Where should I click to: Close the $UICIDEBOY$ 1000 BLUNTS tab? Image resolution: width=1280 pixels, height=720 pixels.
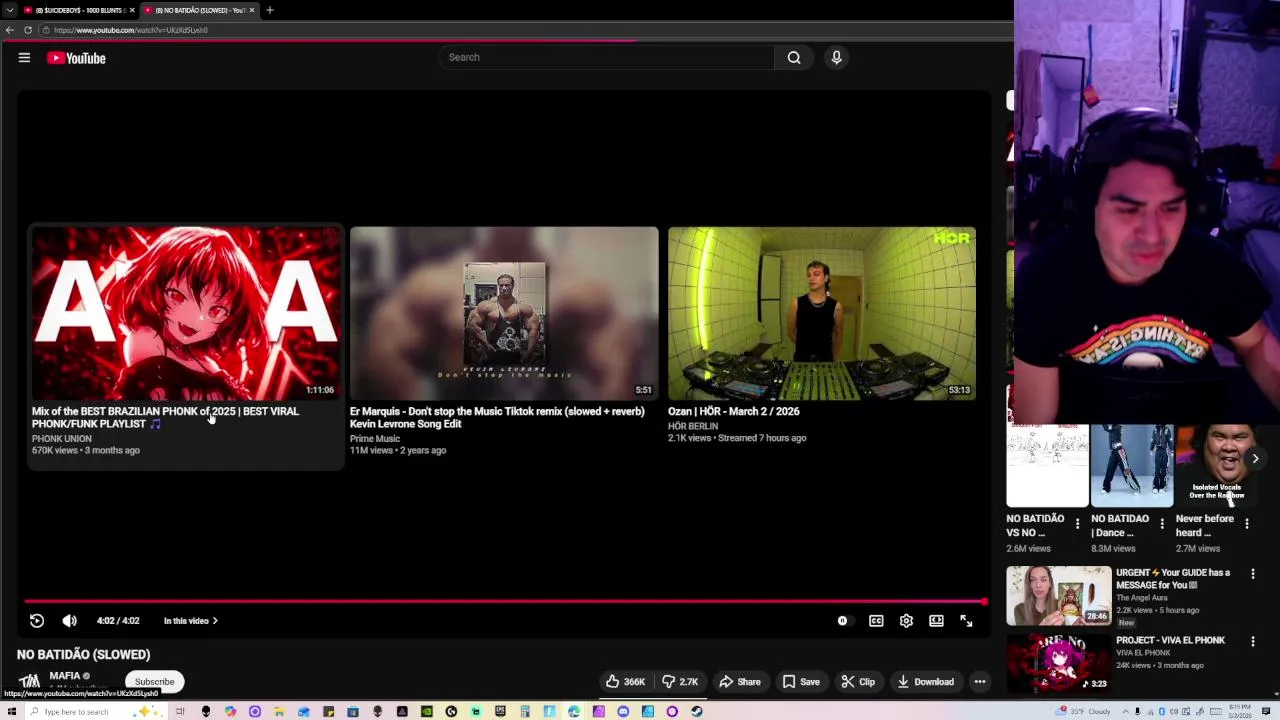pyautogui.click(x=131, y=10)
